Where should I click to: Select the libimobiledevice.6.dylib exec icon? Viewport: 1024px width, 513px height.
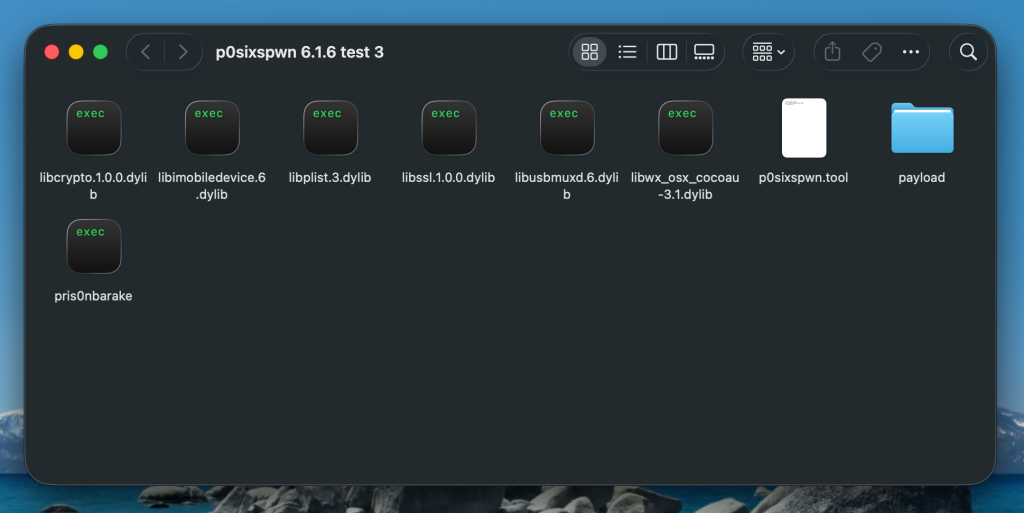click(x=212, y=128)
